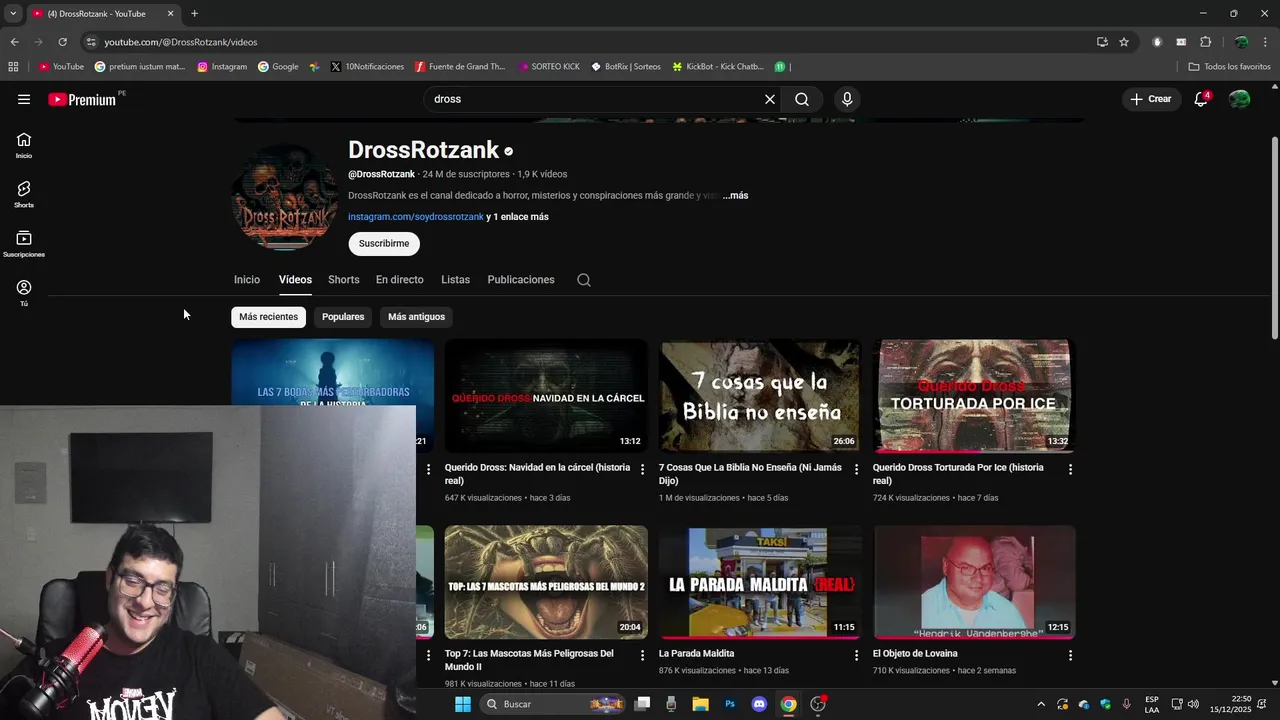This screenshot has width=1280, height=720.
Task: Open Photoshop from the taskbar
Action: [730, 704]
